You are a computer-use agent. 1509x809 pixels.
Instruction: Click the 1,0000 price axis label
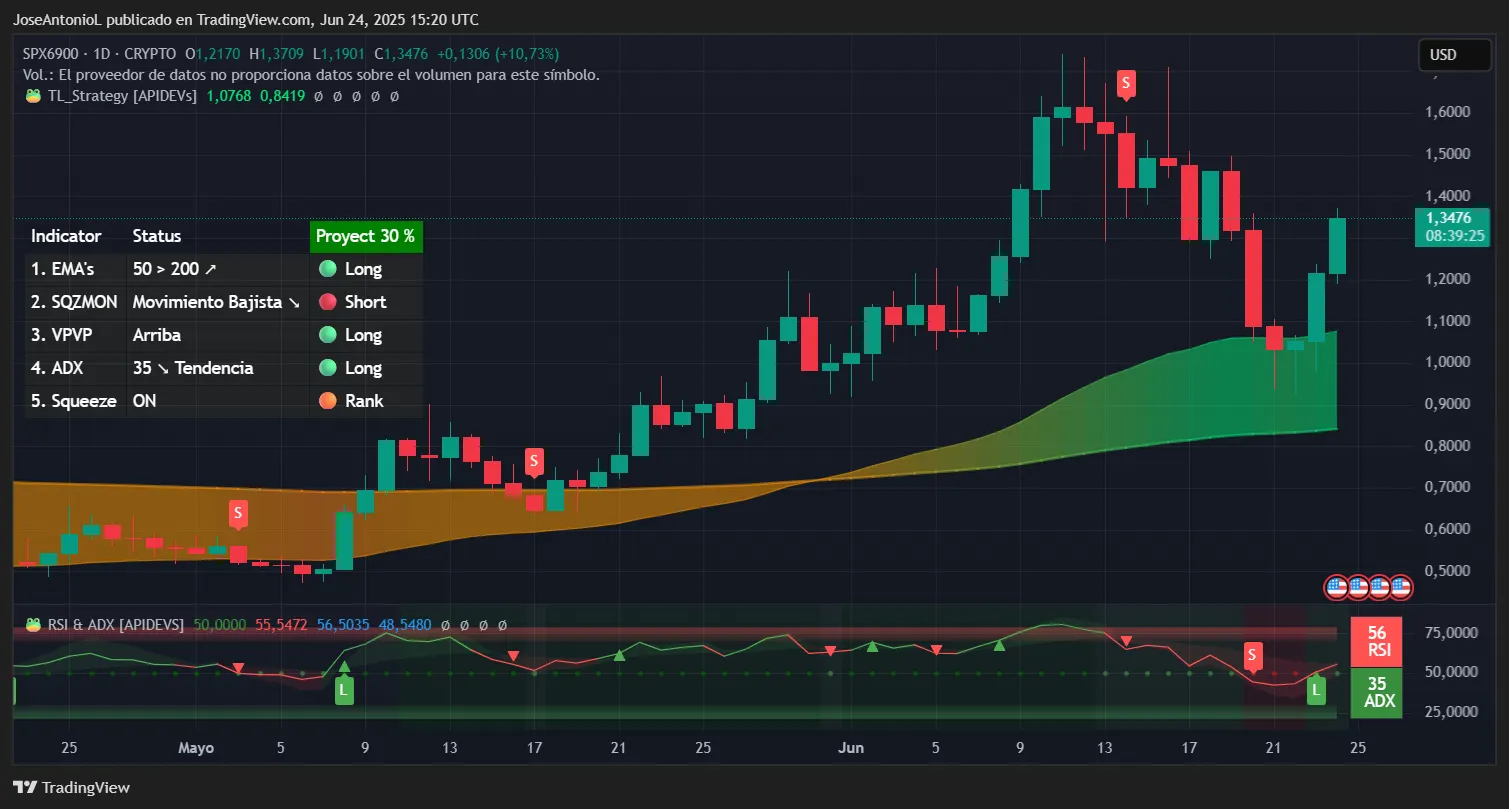coord(1449,362)
